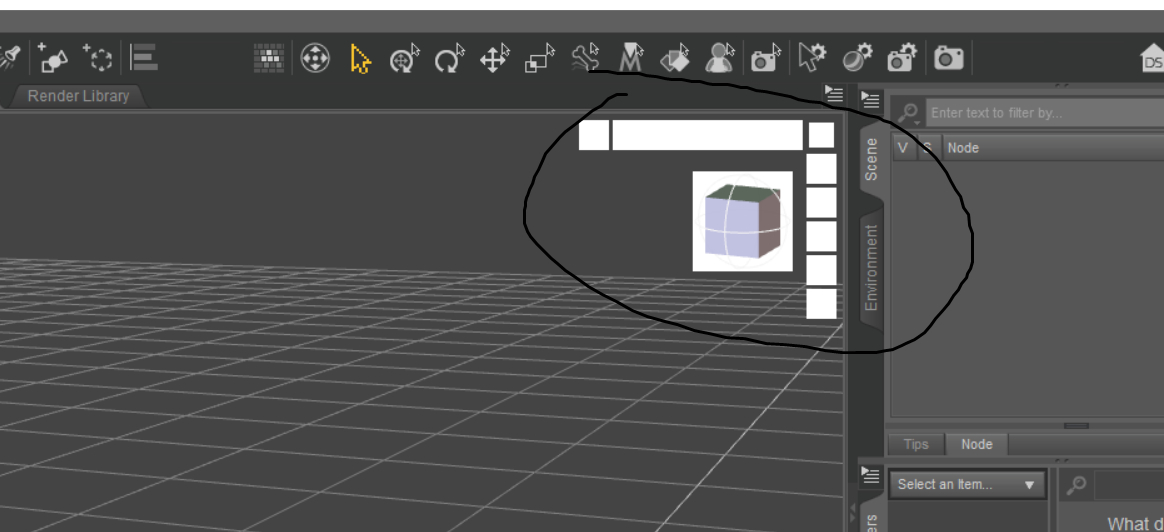Switch to the Node tab
Viewport: 1164px width, 532px height.
click(976, 444)
